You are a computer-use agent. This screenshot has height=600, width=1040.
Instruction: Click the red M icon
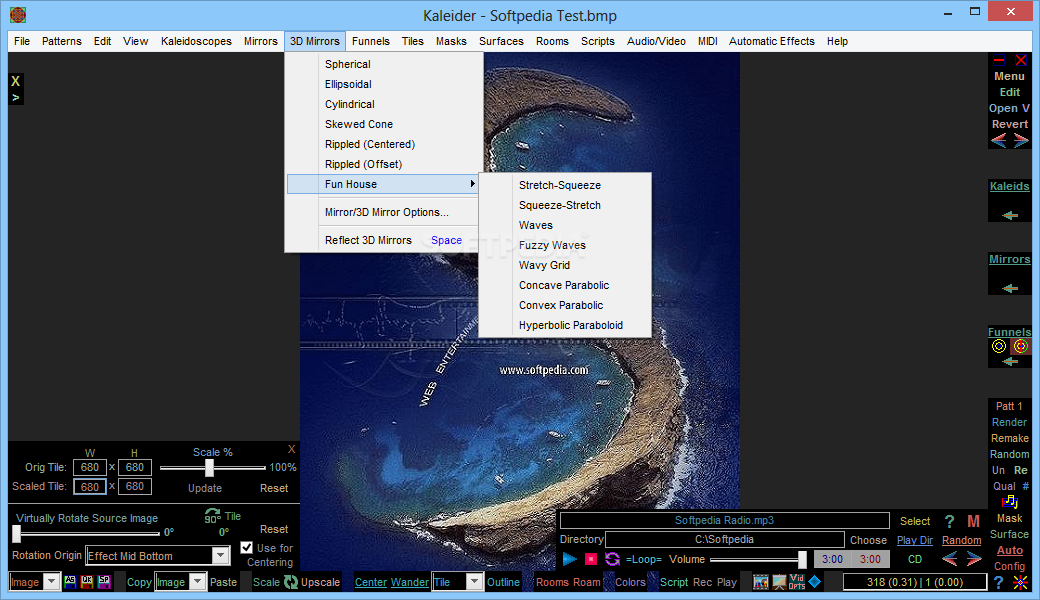(973, 521)
